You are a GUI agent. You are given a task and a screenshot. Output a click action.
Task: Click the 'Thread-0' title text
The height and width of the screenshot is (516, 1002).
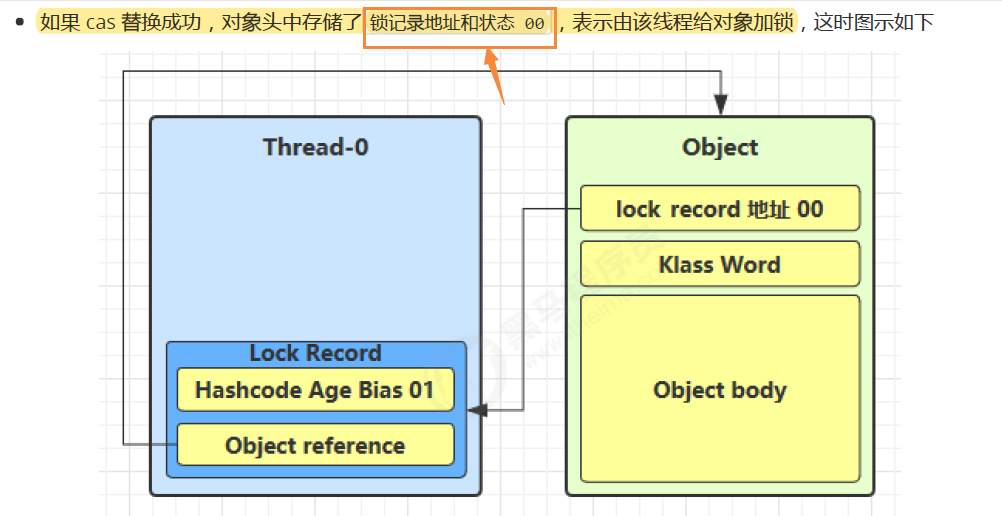(316, 147)
